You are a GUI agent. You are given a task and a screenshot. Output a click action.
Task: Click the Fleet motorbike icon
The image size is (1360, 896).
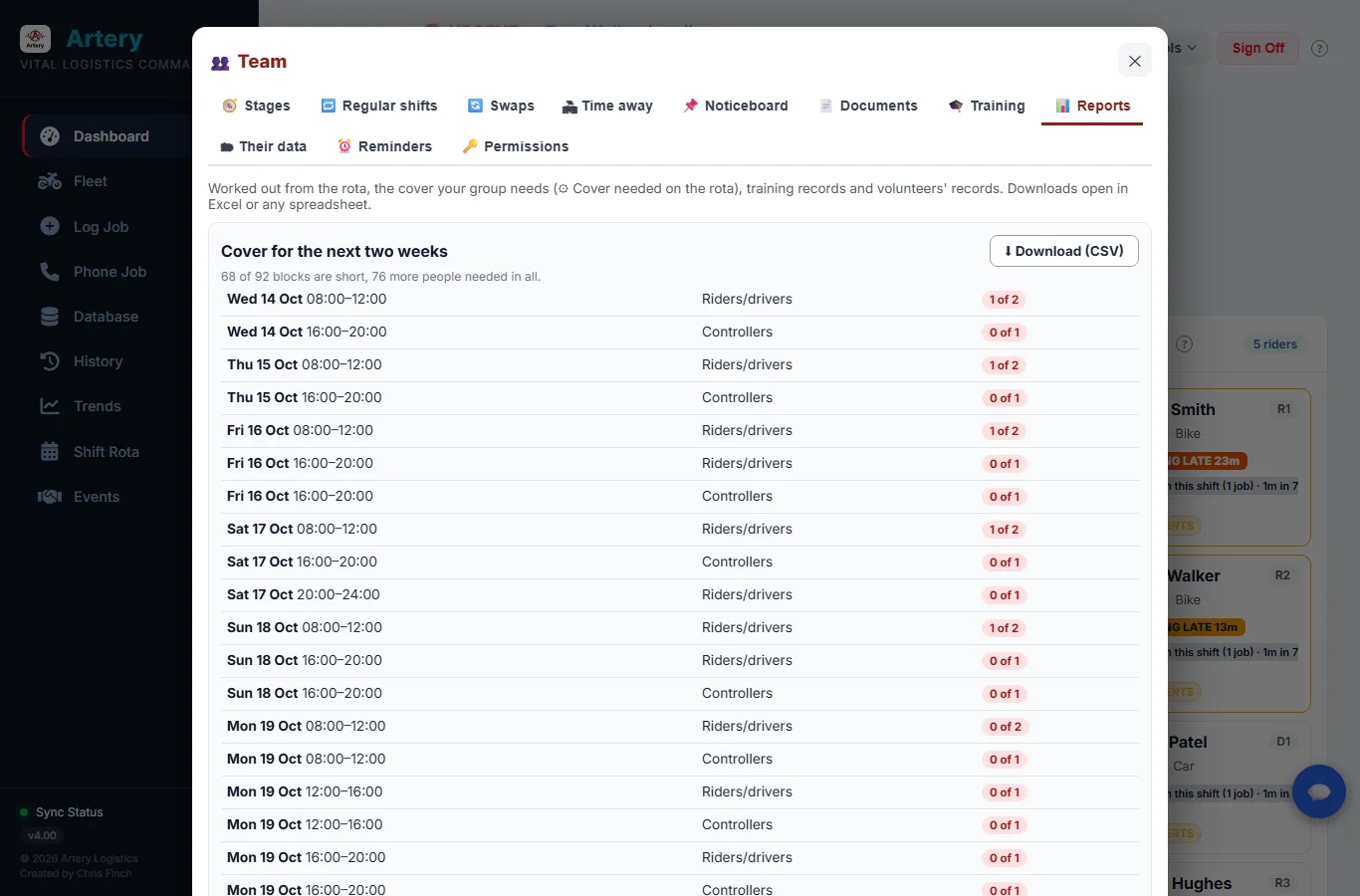[x=50, y=181]
